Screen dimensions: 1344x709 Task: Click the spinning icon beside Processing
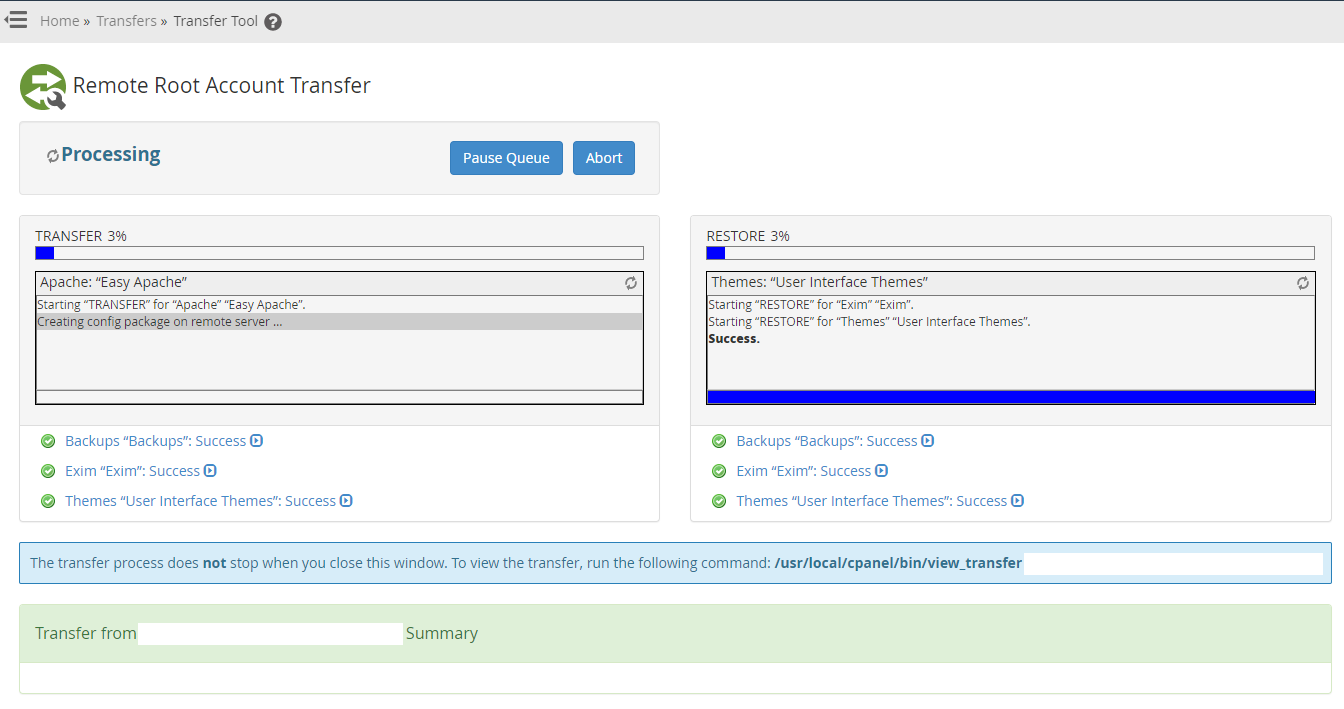click(53, 156)
